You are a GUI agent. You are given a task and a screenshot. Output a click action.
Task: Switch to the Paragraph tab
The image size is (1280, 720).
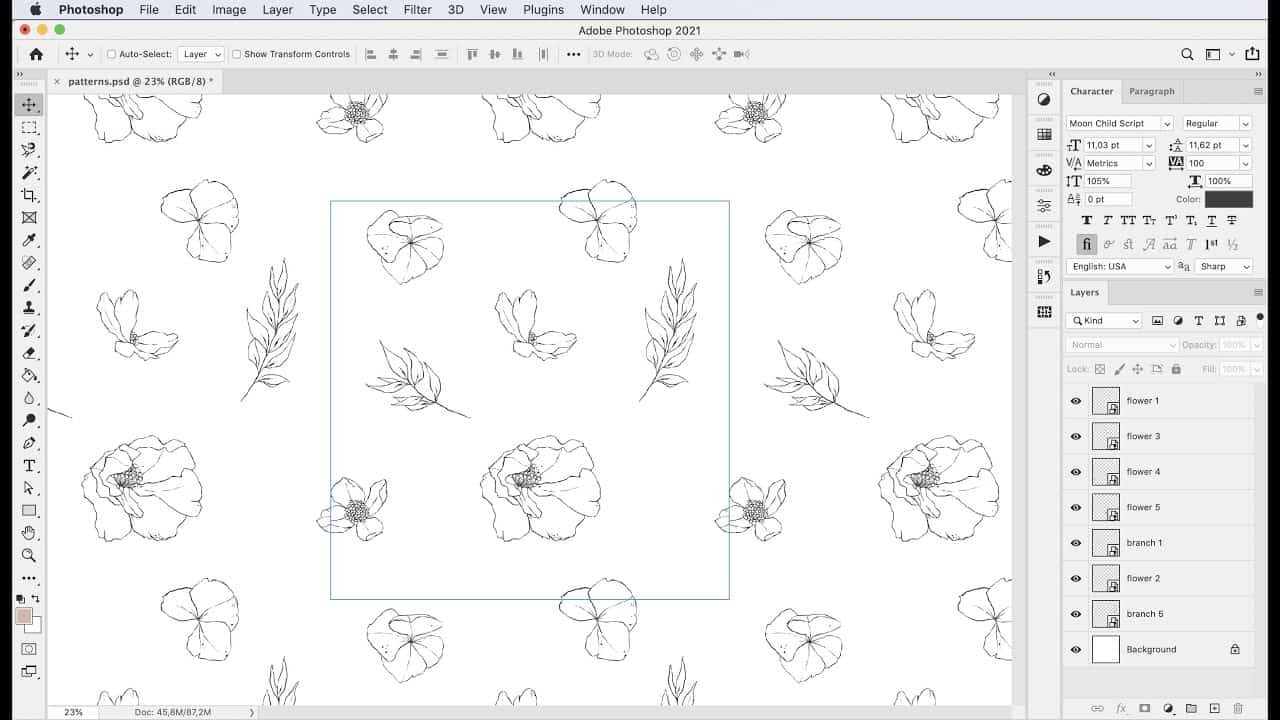(1151, 91)
